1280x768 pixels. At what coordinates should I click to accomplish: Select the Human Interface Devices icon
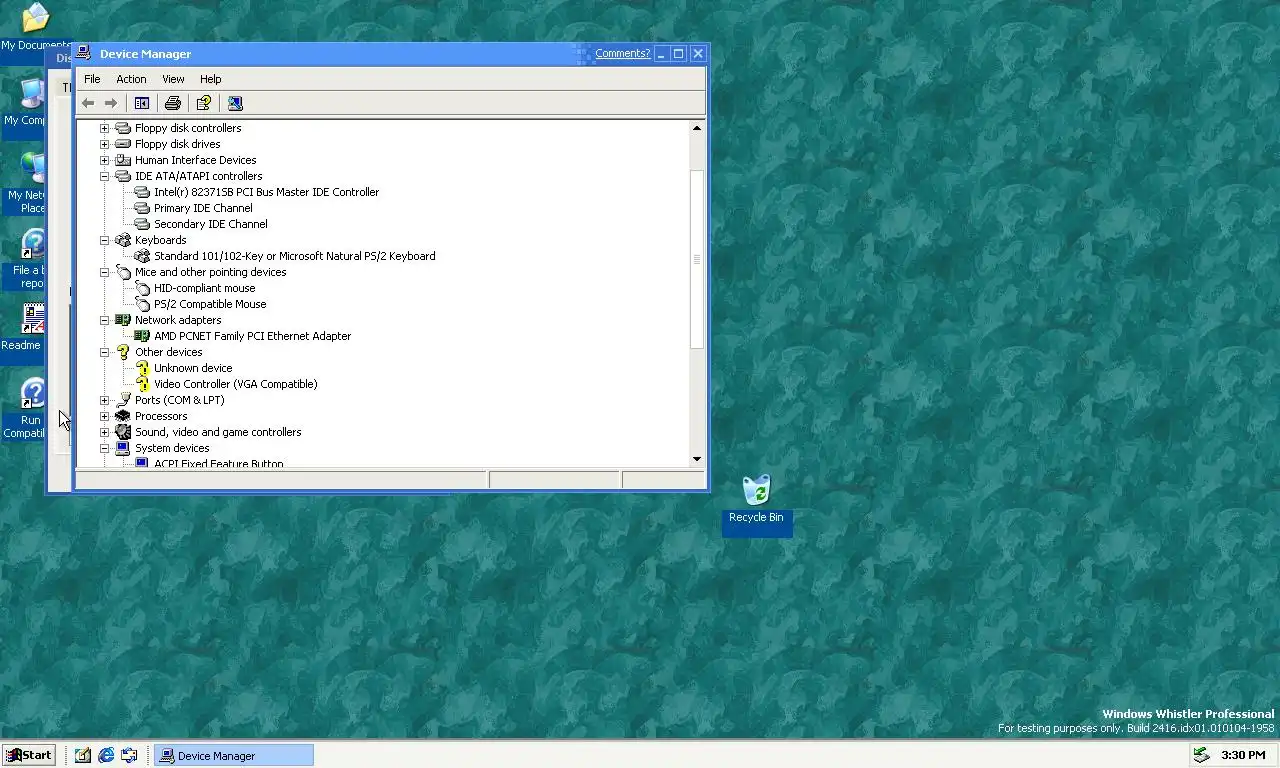pos(123,160)
